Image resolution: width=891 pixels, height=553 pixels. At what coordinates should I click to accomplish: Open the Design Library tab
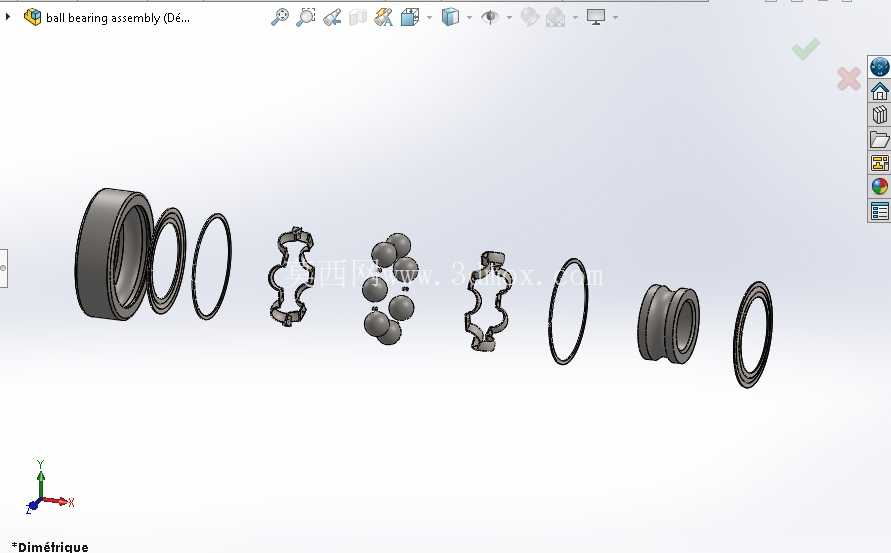pos(879,115)
